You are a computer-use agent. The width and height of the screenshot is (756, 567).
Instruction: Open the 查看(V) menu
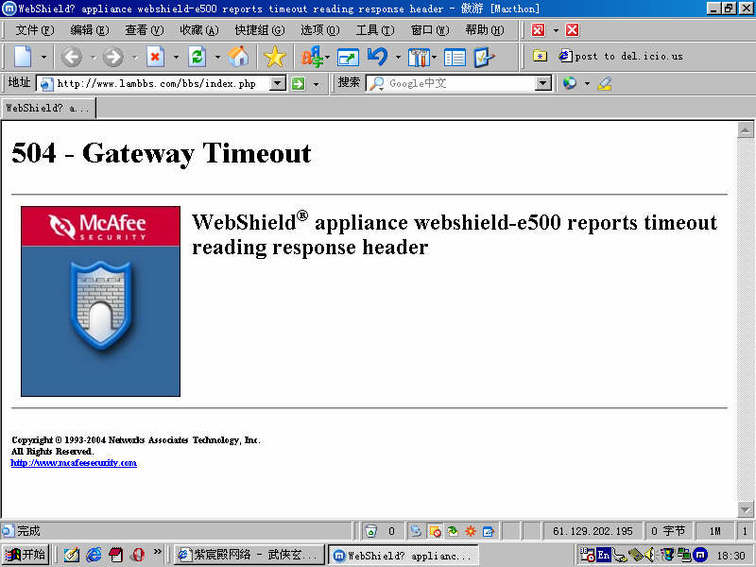[x=145, y=30]
